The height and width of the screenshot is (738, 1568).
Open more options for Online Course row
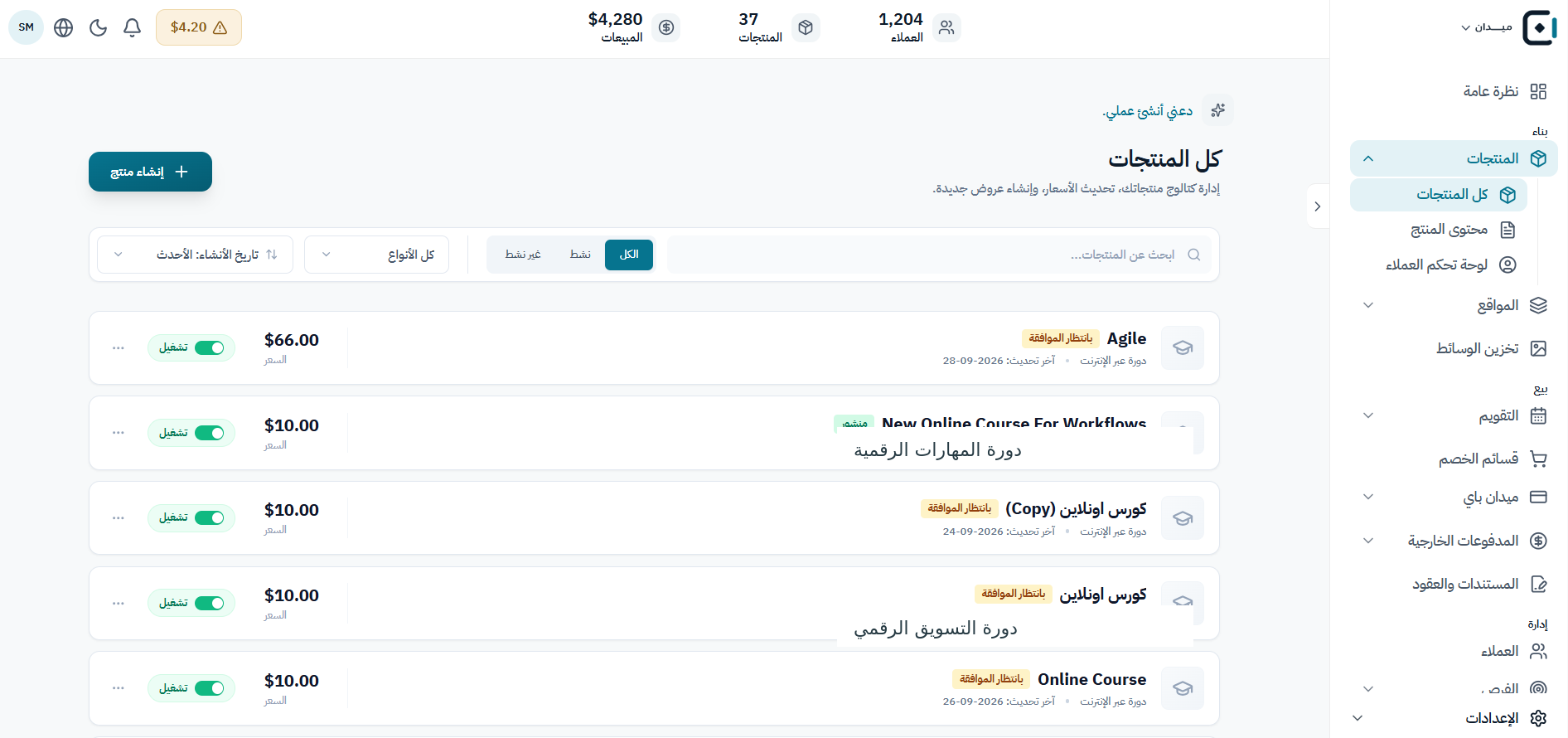pyautogui.click(x=119, y=688)
